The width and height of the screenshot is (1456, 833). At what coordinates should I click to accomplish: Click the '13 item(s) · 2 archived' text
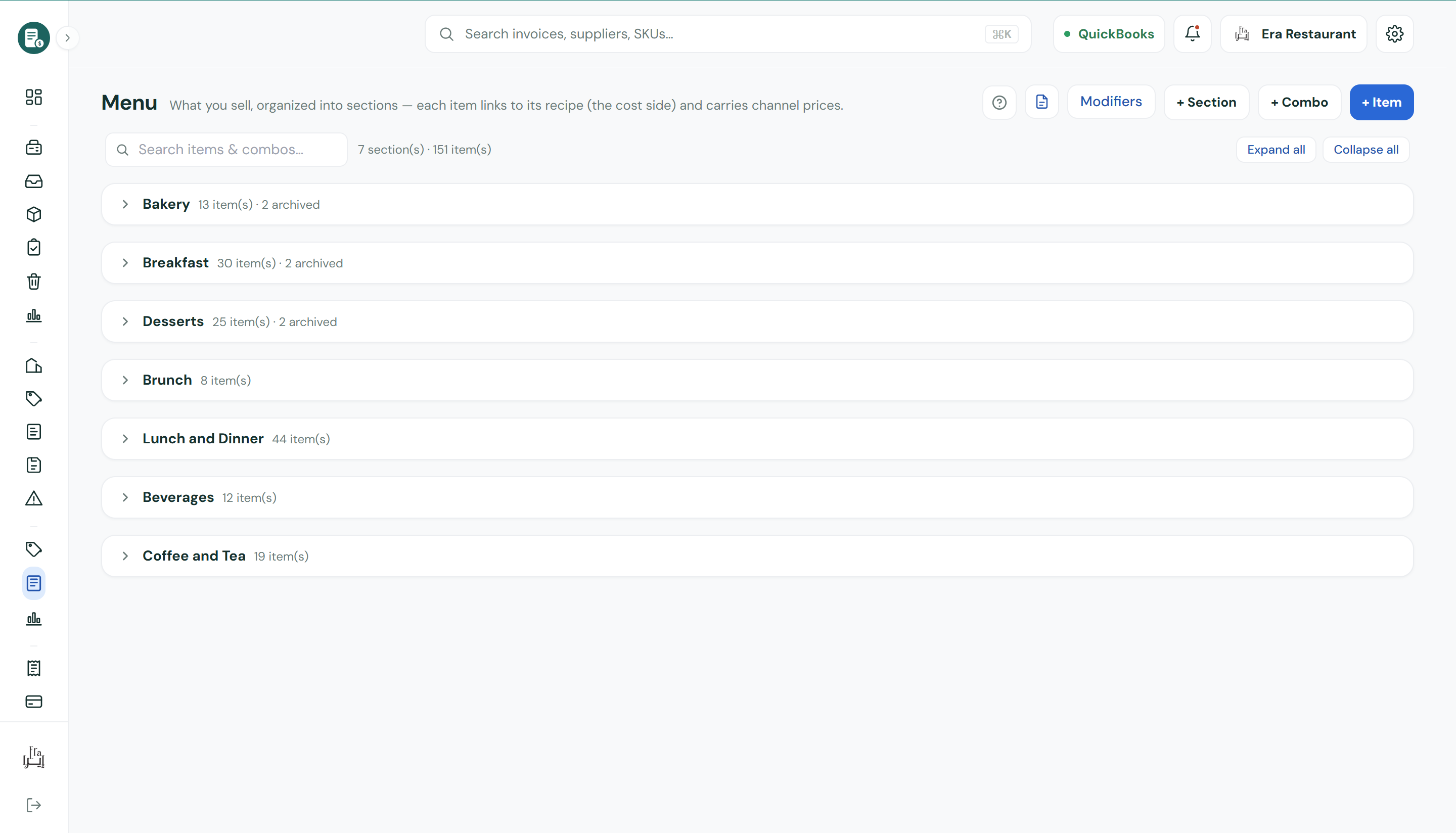258,205
